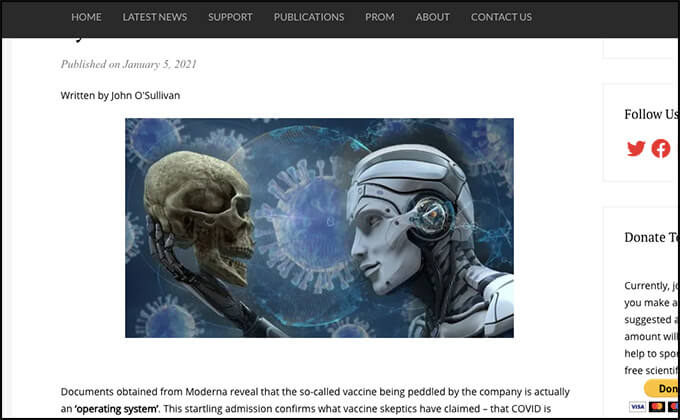Click the Donate sidebar heading

pyautogui.click(x=651, y=237)
